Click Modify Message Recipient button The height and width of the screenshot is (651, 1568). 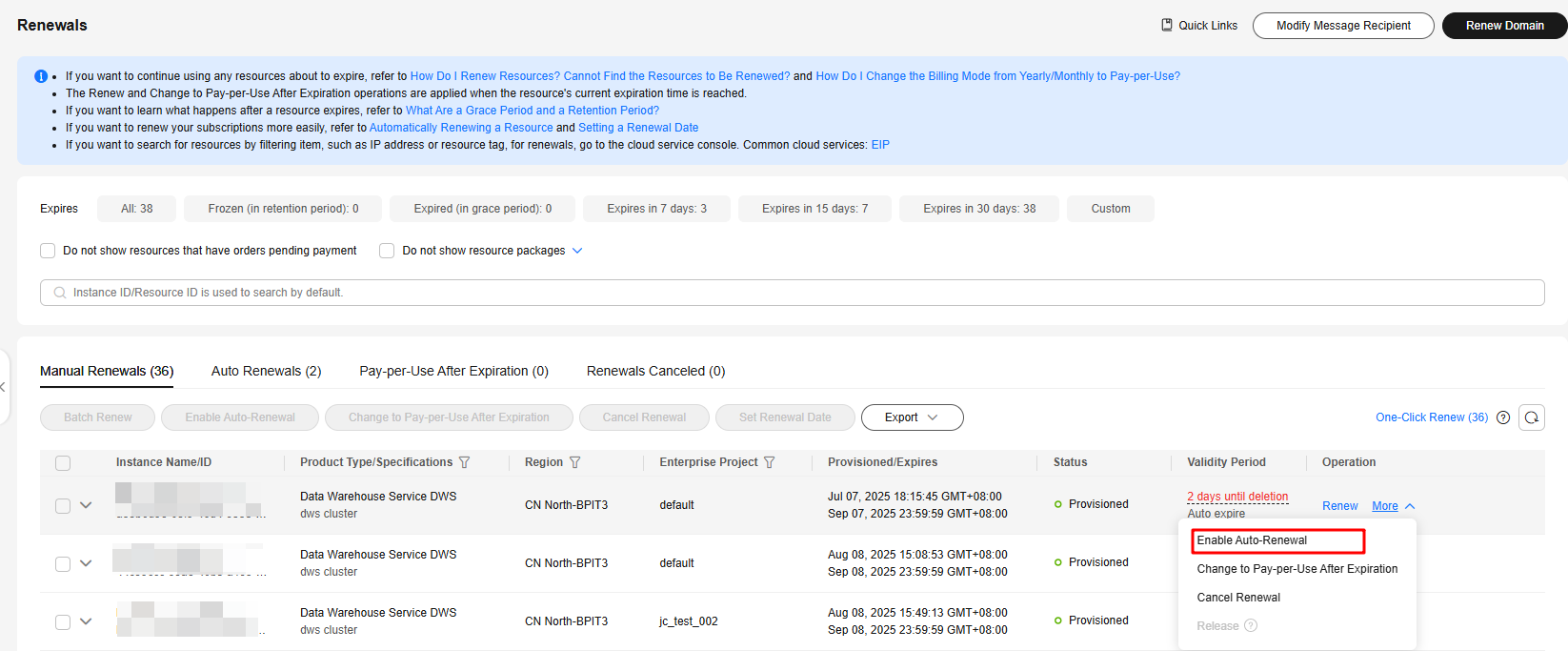[1343, 26]
